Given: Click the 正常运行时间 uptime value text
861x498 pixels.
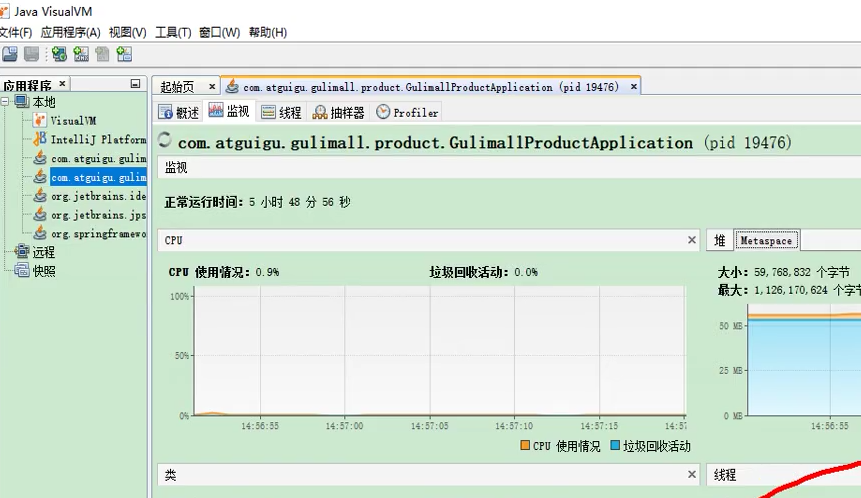Looking at the screenshot, I should pyautogui.click(x=299, y=202).
